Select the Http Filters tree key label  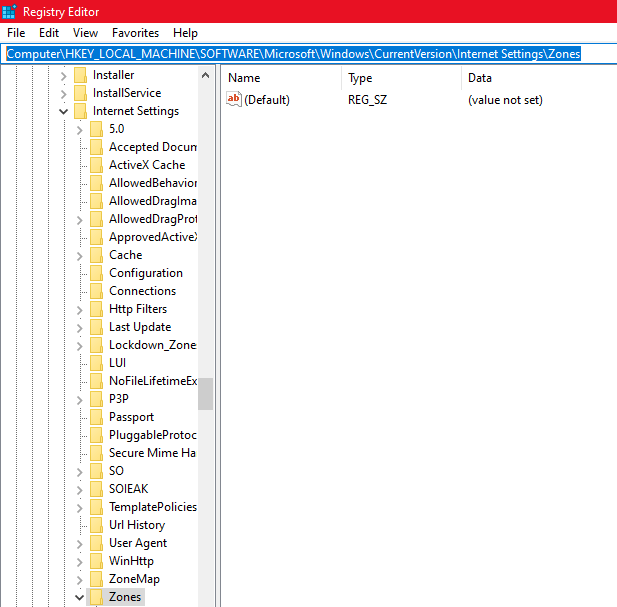pyautogui.click(x=138, y=309)
